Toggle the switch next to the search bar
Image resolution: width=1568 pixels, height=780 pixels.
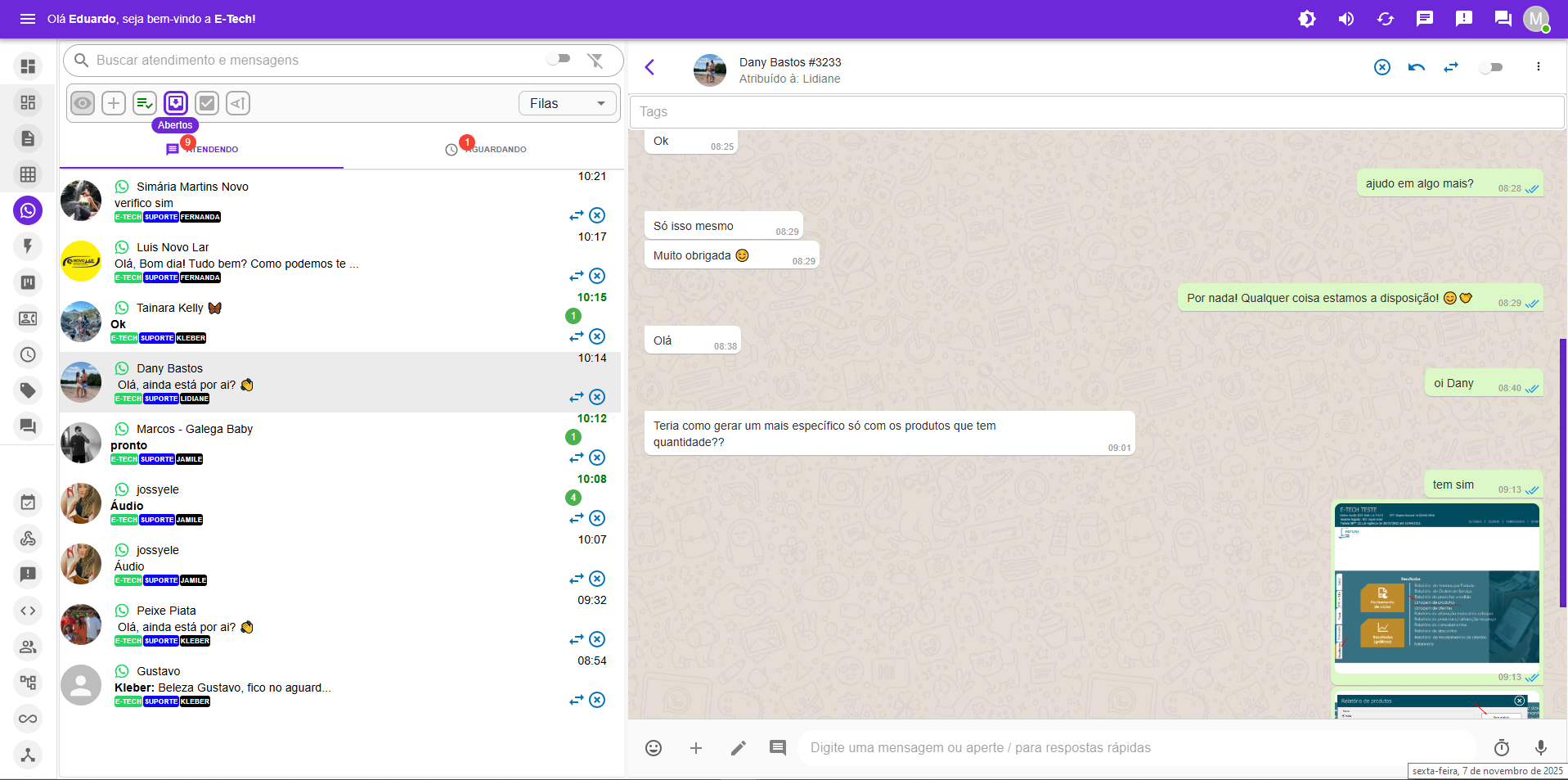coord(559,60)
